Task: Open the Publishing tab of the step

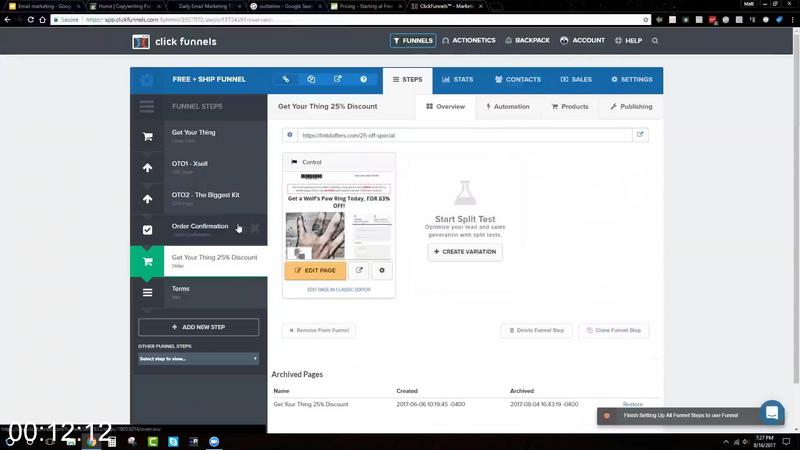Action: click(631, 107)
